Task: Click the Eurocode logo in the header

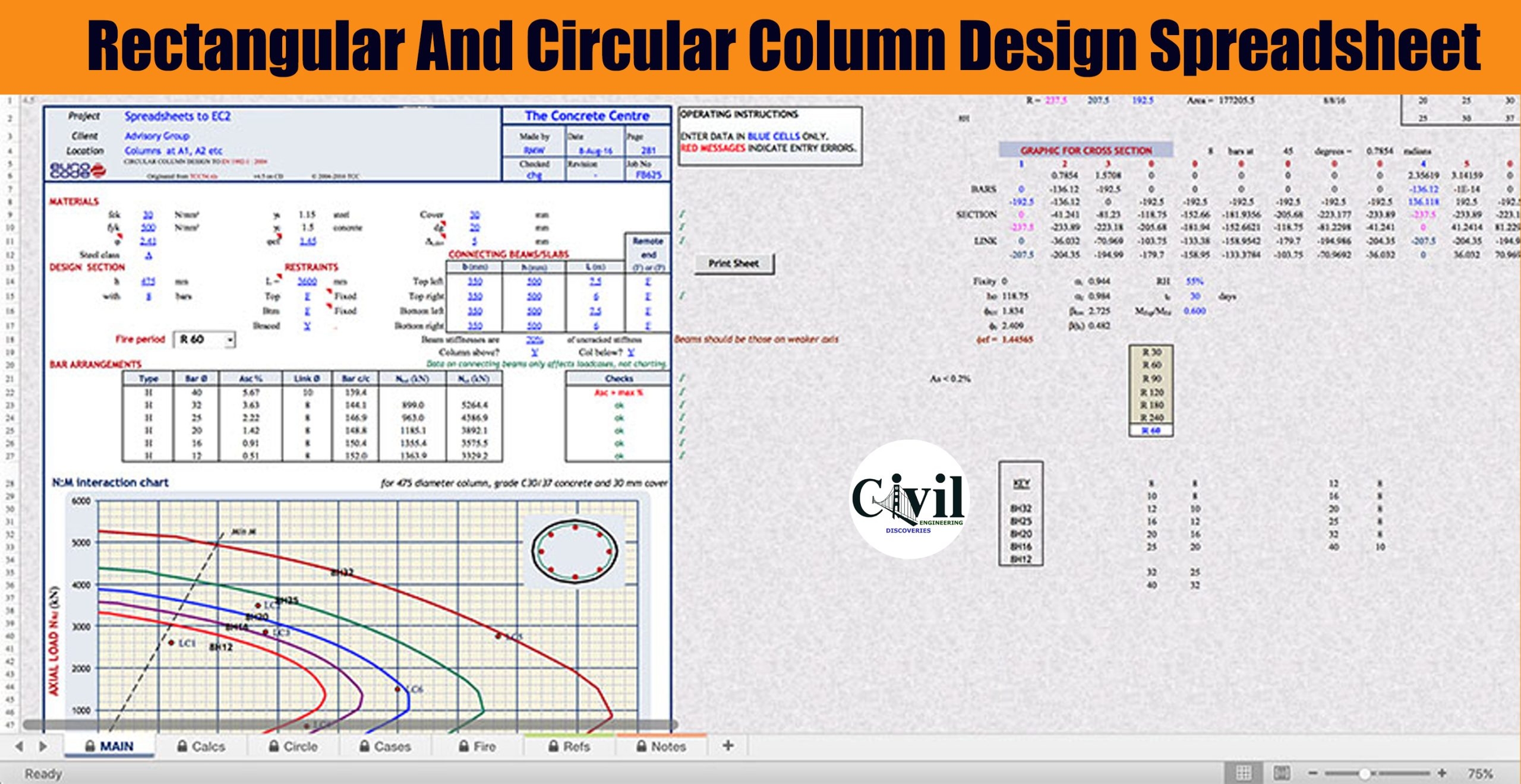Action: tap(78, 170)
